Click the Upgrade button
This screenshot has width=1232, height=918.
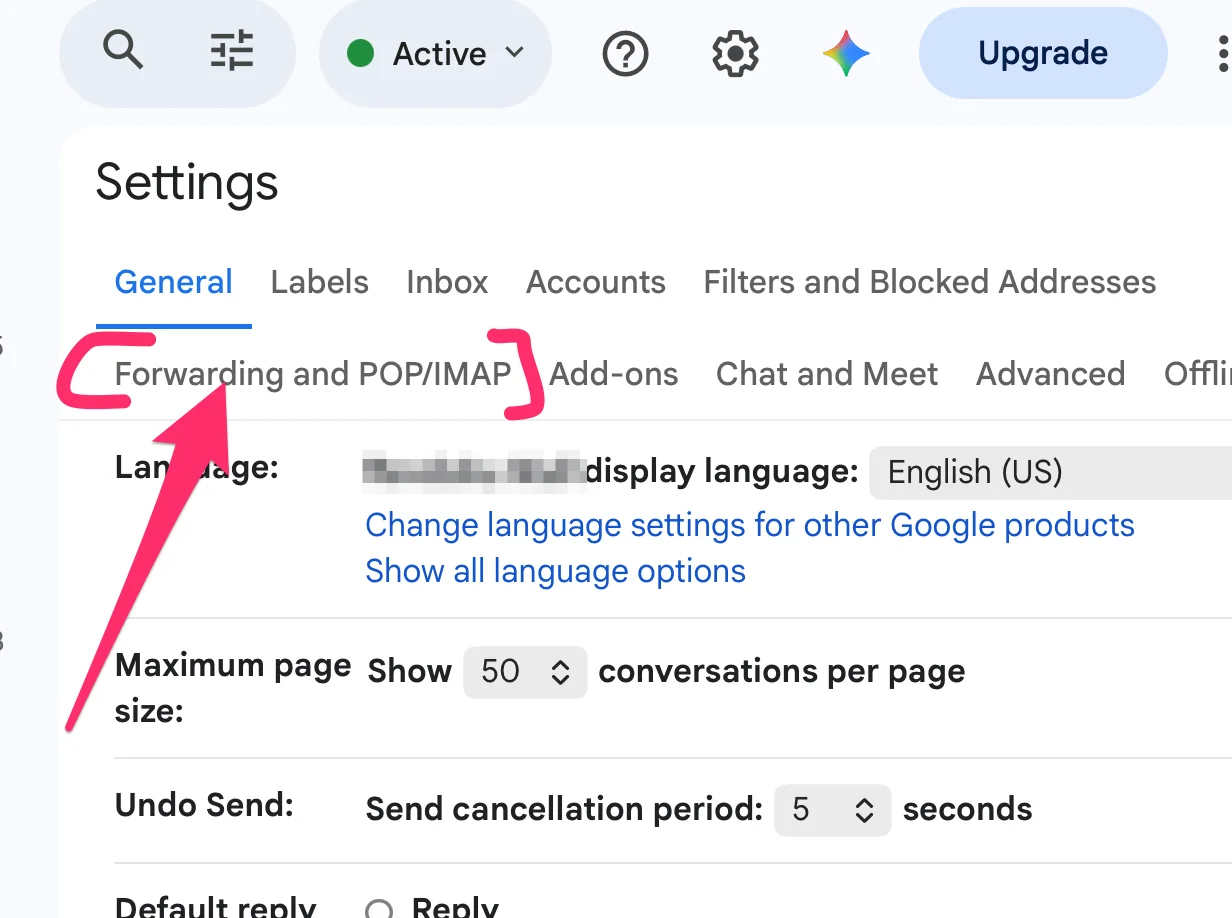(x=1043, y=53)
